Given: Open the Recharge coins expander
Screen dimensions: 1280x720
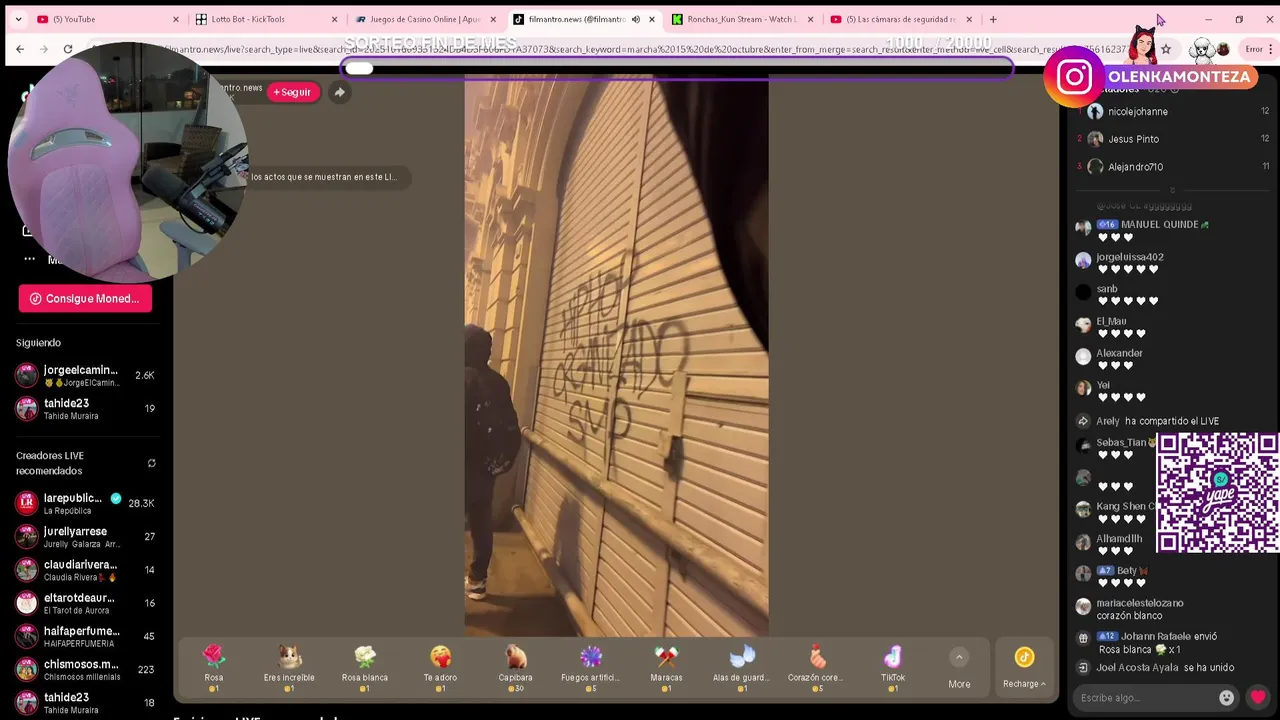Looking at the screenshot, I should (1024, 668).
